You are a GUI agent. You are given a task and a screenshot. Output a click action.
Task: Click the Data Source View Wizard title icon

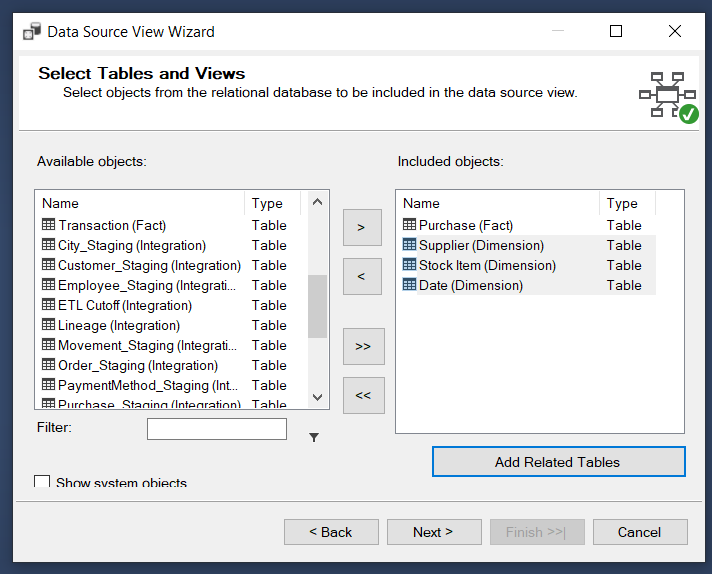[32, 31]
